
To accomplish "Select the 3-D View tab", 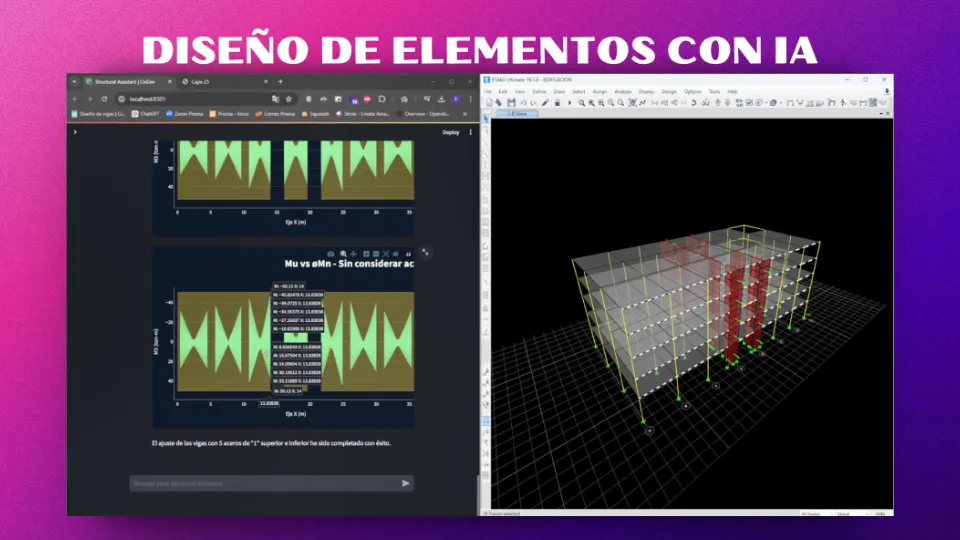I will click(x=516, y=113).
